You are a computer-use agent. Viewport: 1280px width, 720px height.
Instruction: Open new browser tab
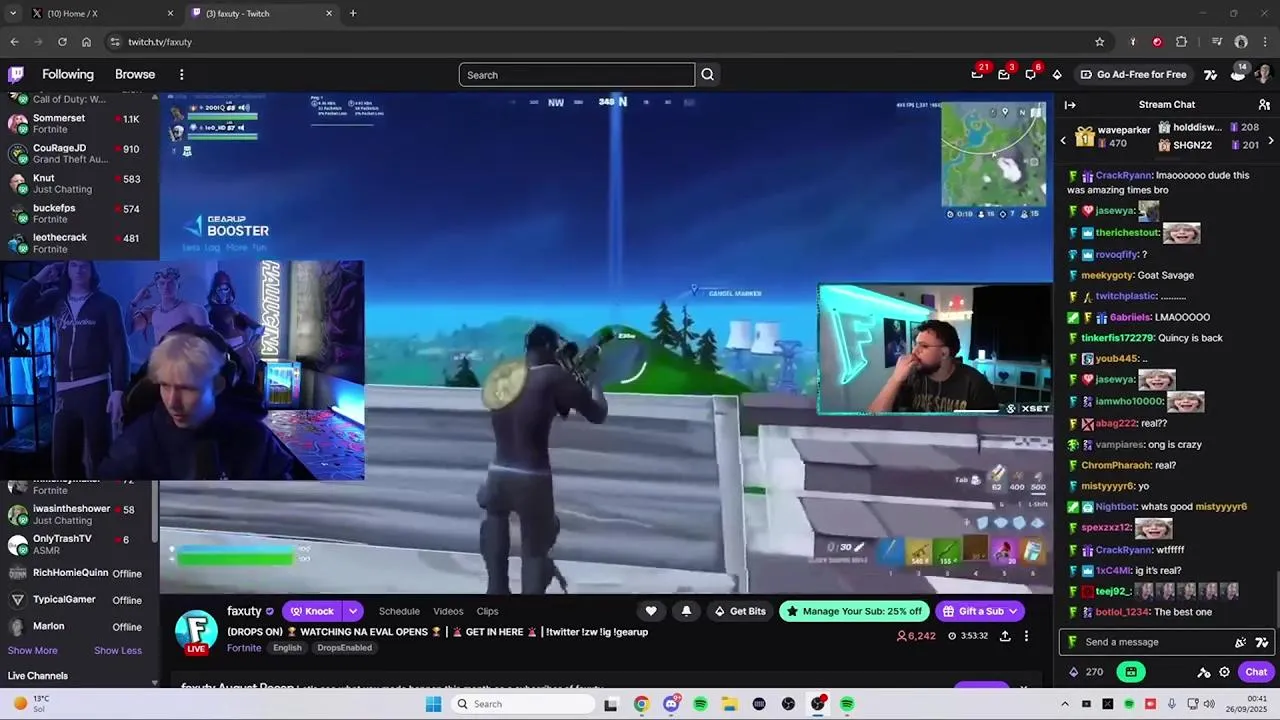coord(353,13)
